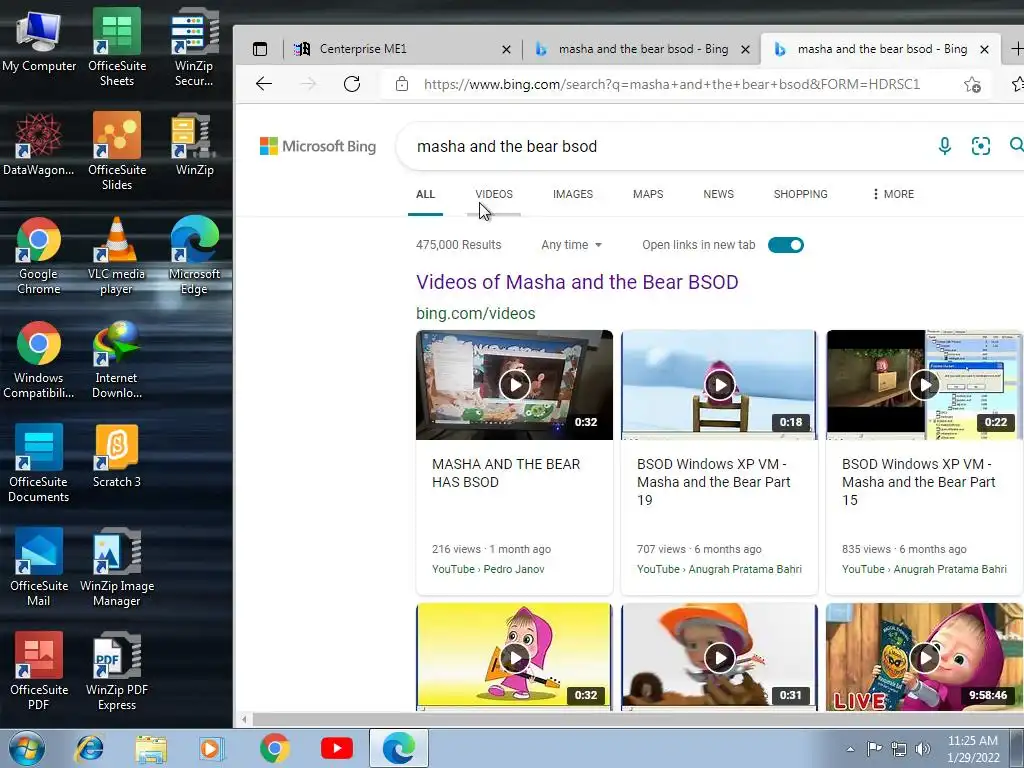Open MASHA AND THE BEAR HAS BSOD title
The image size is (1024, 768).
(x=506, y=473)
